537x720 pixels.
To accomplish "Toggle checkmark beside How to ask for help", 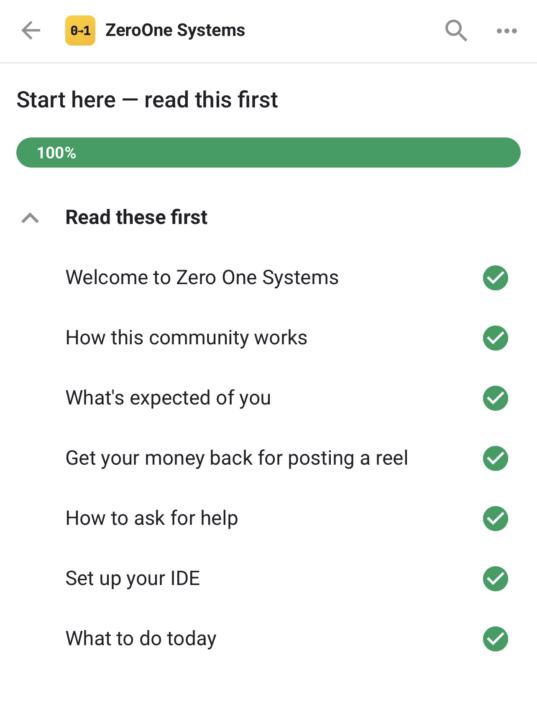I will (495, 518).
